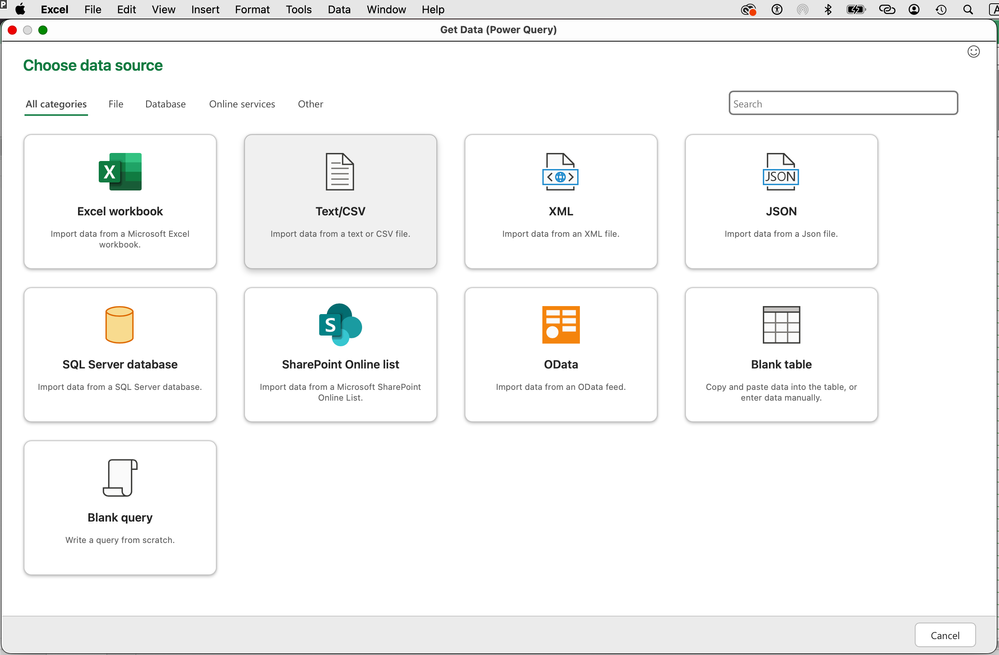This screenshot has width=999, height=655.
Task: Cancel the Get Data dialog
Action: [x=944, y=635]
